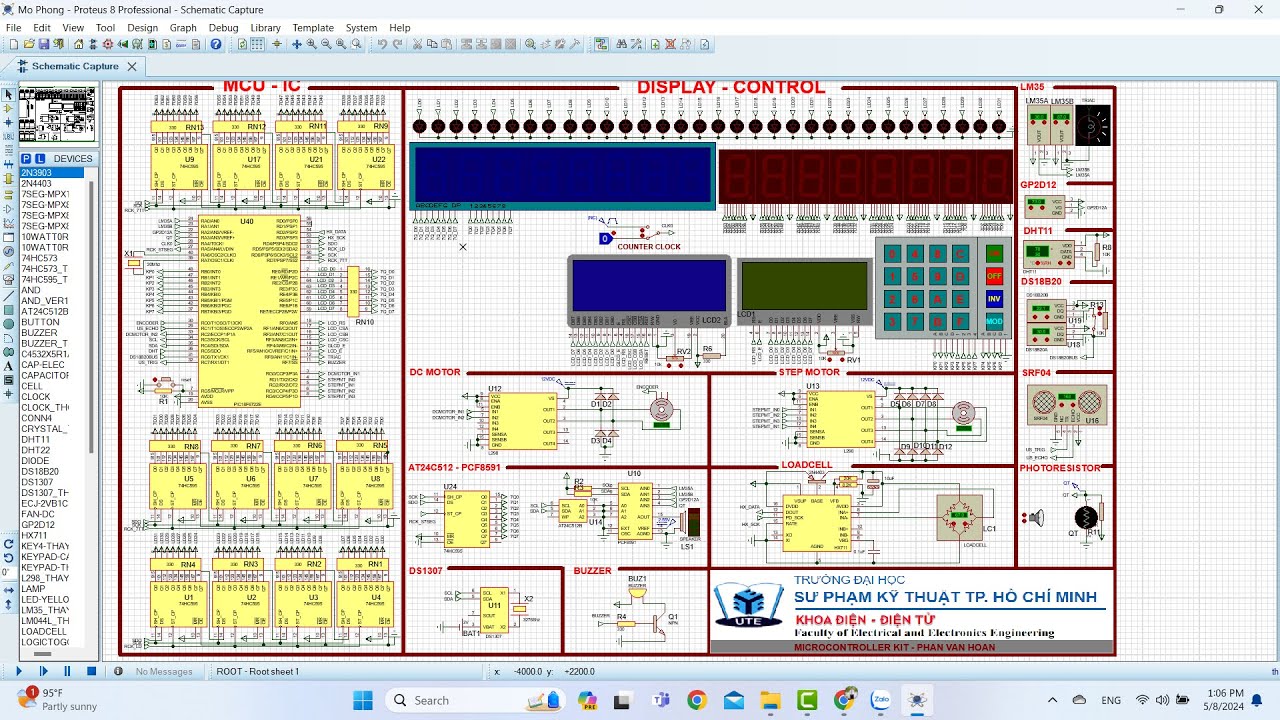The height and width of the screenshot is (720, 1280).
Task: Click the overview thumbnail of the schematic
Action: tap(58, 115)
